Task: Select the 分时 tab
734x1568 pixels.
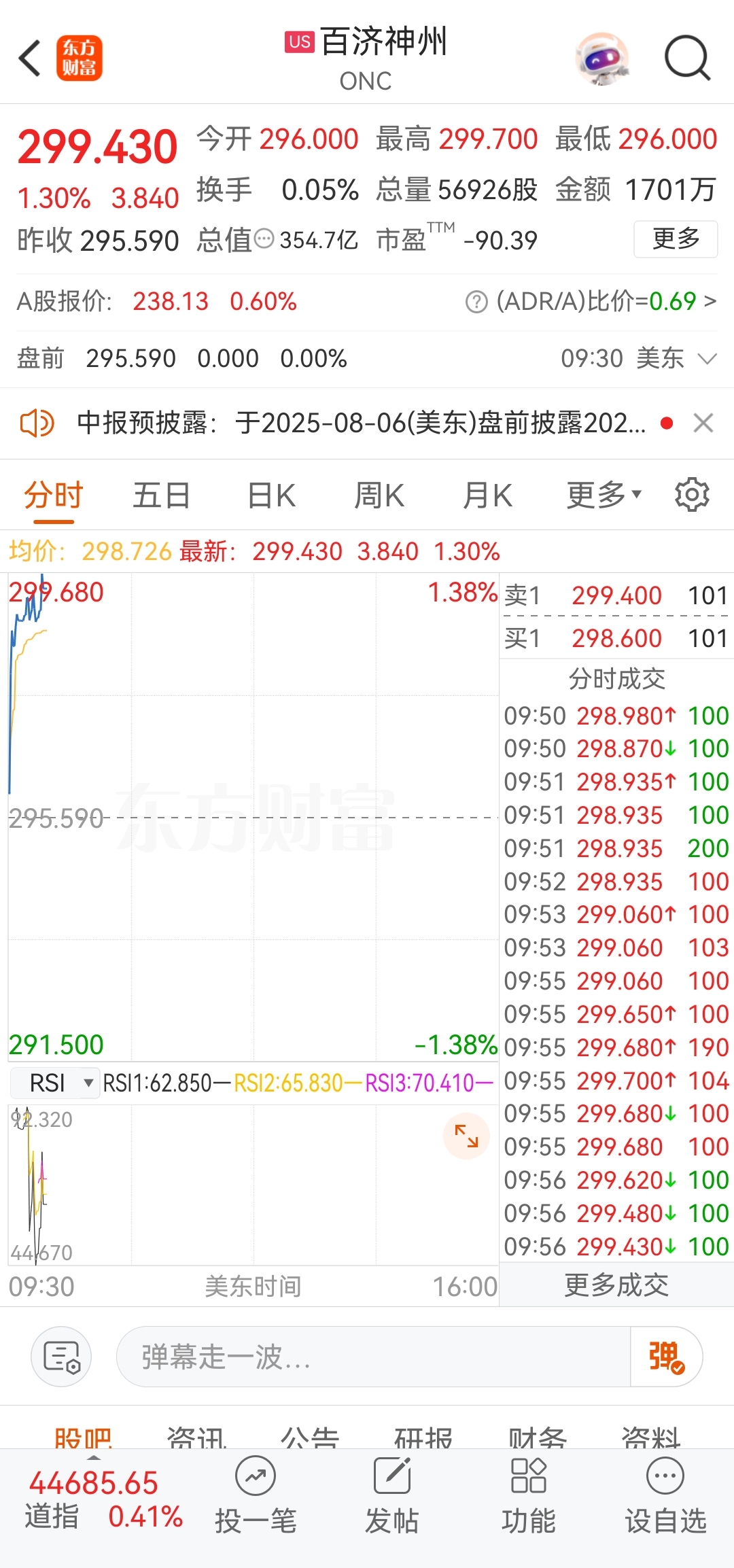Action: click(54, 495)
